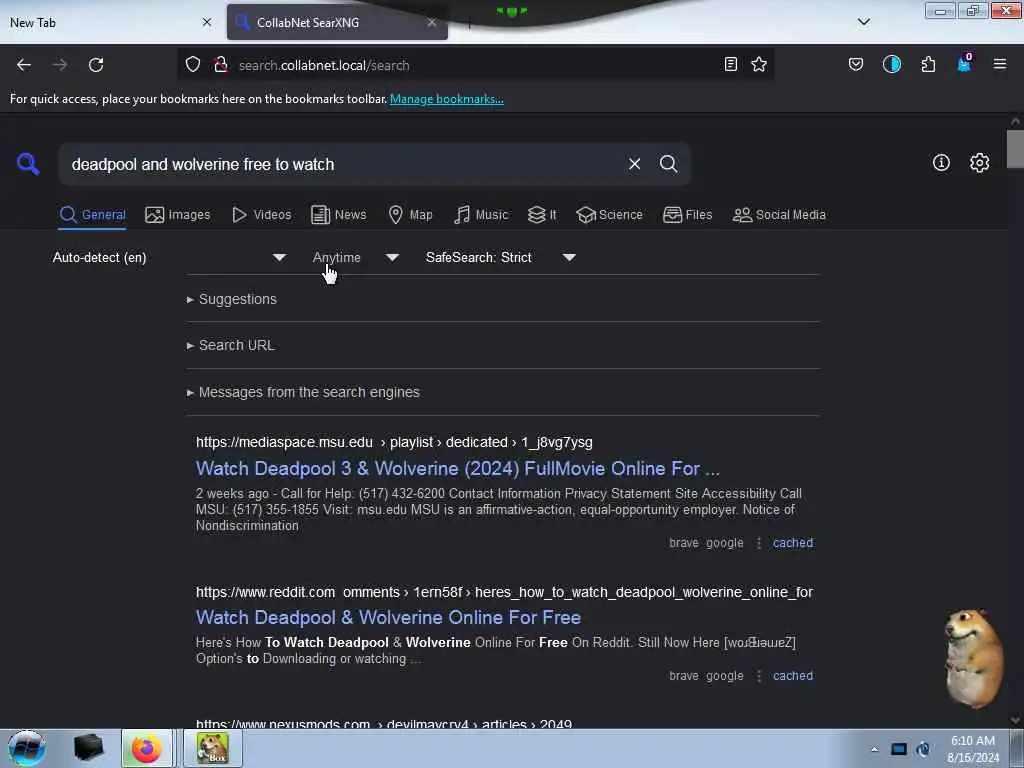1024x768 pixels.
Task: Reload the current page
Action: pos(96,65)
